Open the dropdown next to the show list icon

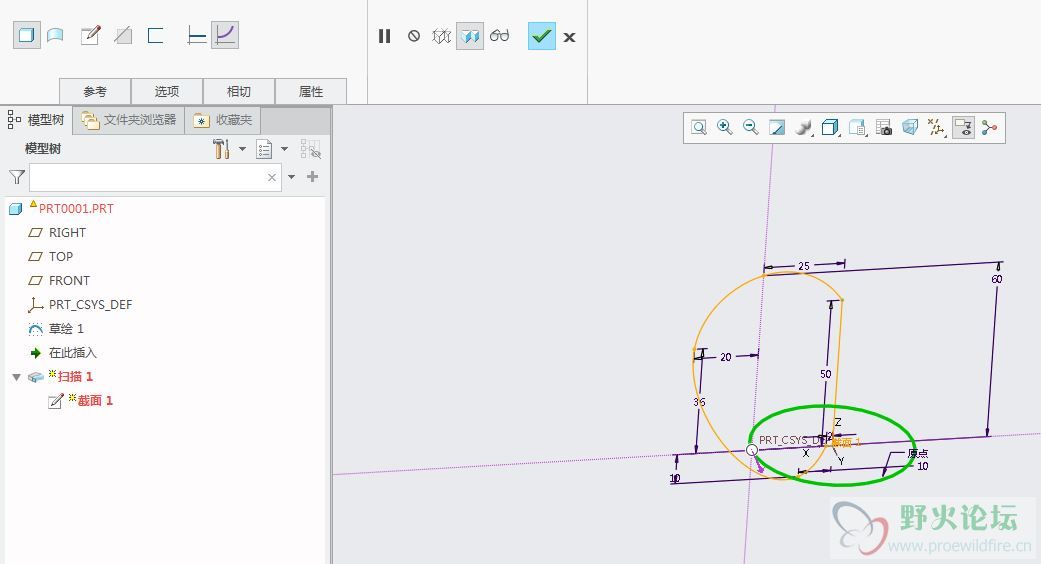pos(284,149)
